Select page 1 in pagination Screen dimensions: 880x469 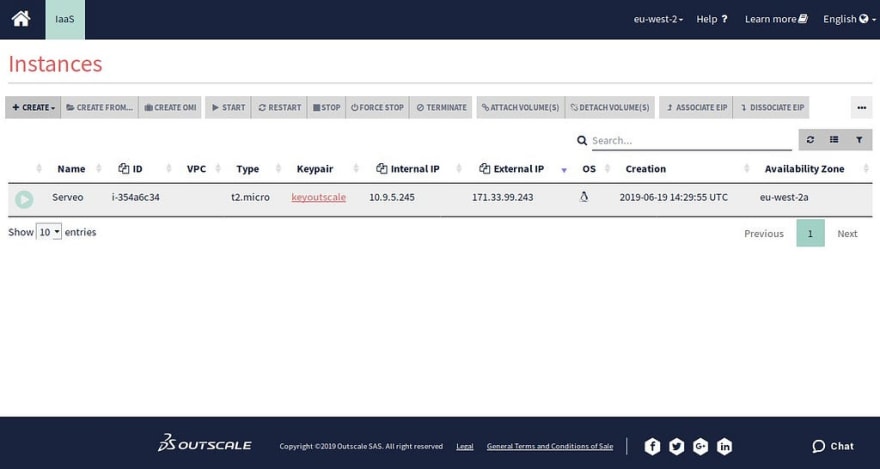click(810, 233)
